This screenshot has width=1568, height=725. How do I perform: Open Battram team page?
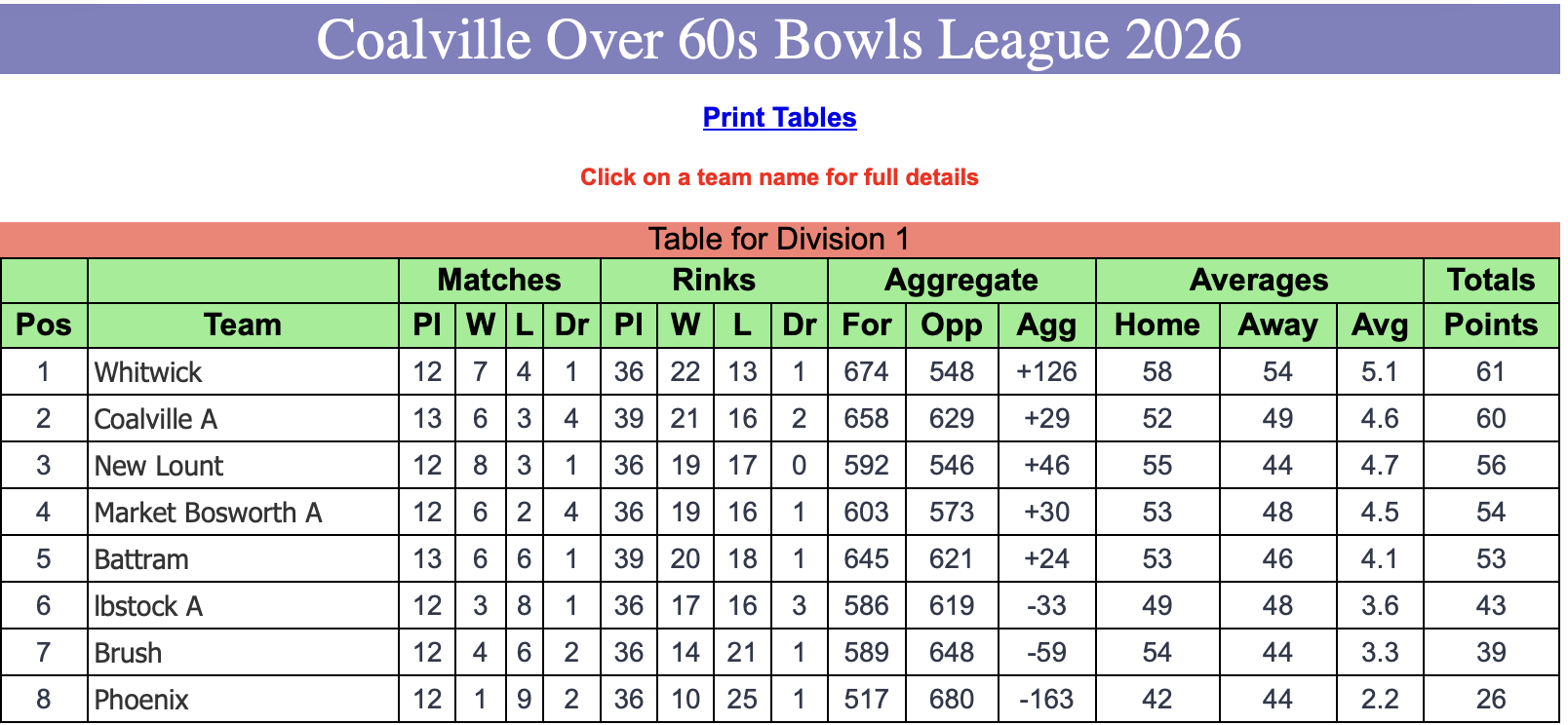coord(141,559)
